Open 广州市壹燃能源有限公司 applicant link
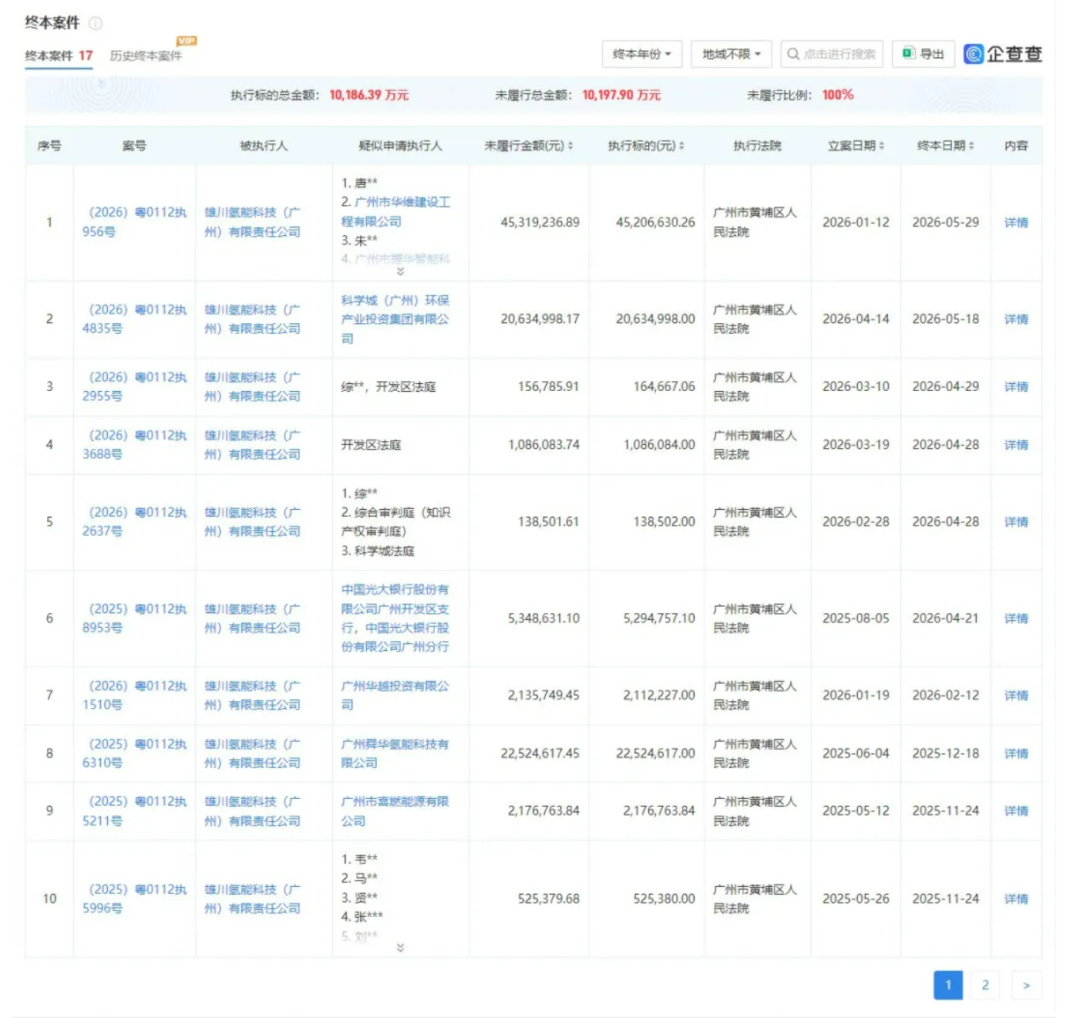 click(x=395, y=811)
